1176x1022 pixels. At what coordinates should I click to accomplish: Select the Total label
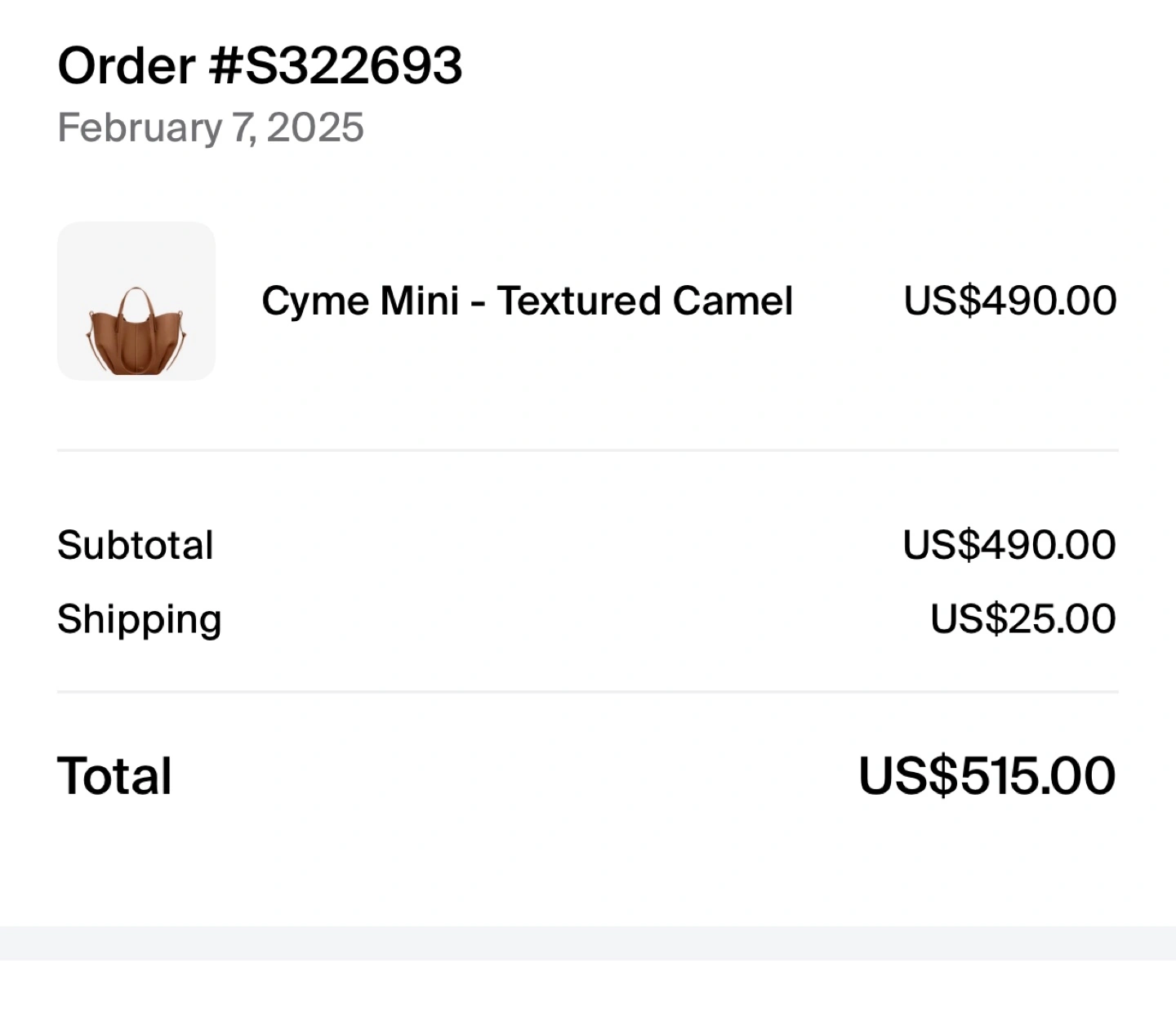point(114,775)
